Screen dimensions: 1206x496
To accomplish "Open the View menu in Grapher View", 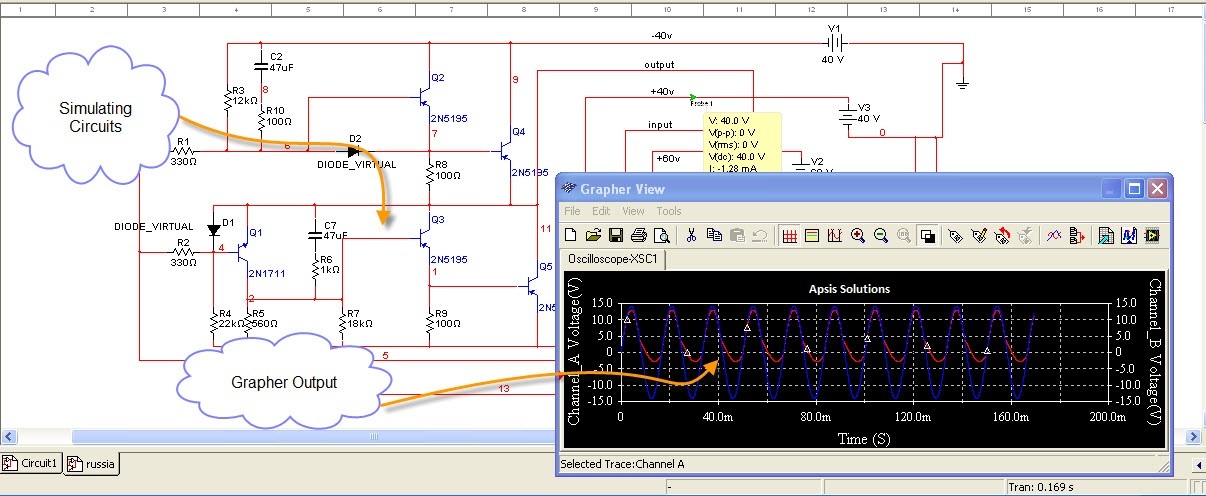I will 633,211.
